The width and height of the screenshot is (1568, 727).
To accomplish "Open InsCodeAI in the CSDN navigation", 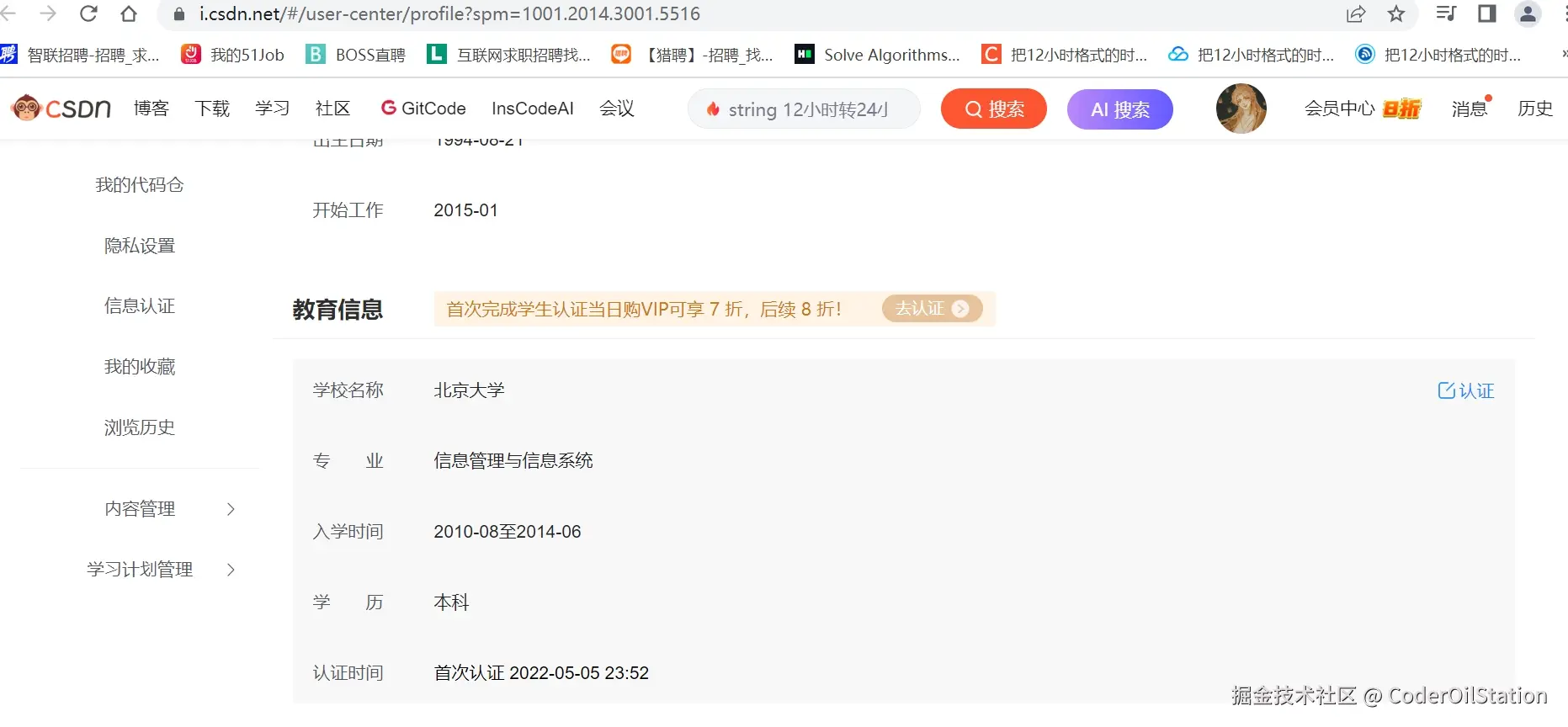I will (533, 109).
